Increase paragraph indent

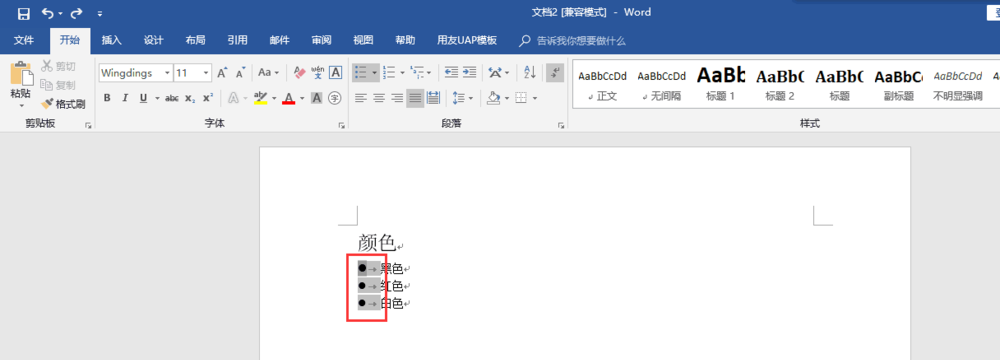click(470, 73)
